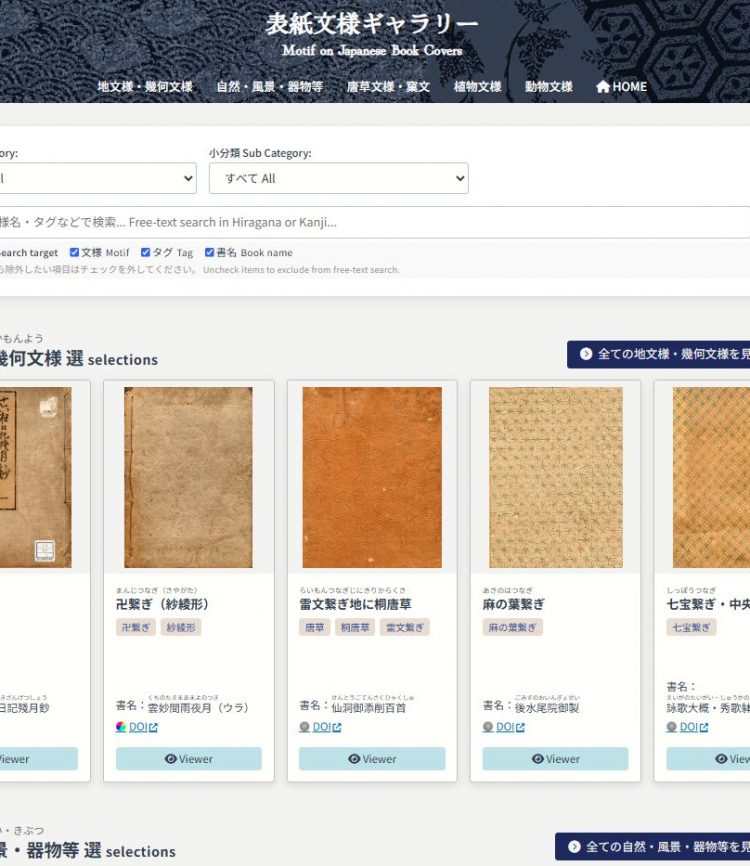This screenshot has height=866, width=750.
Task: Click gray DOI icon on 麻の葉繋ぎ card
Action: coord(488,727)
